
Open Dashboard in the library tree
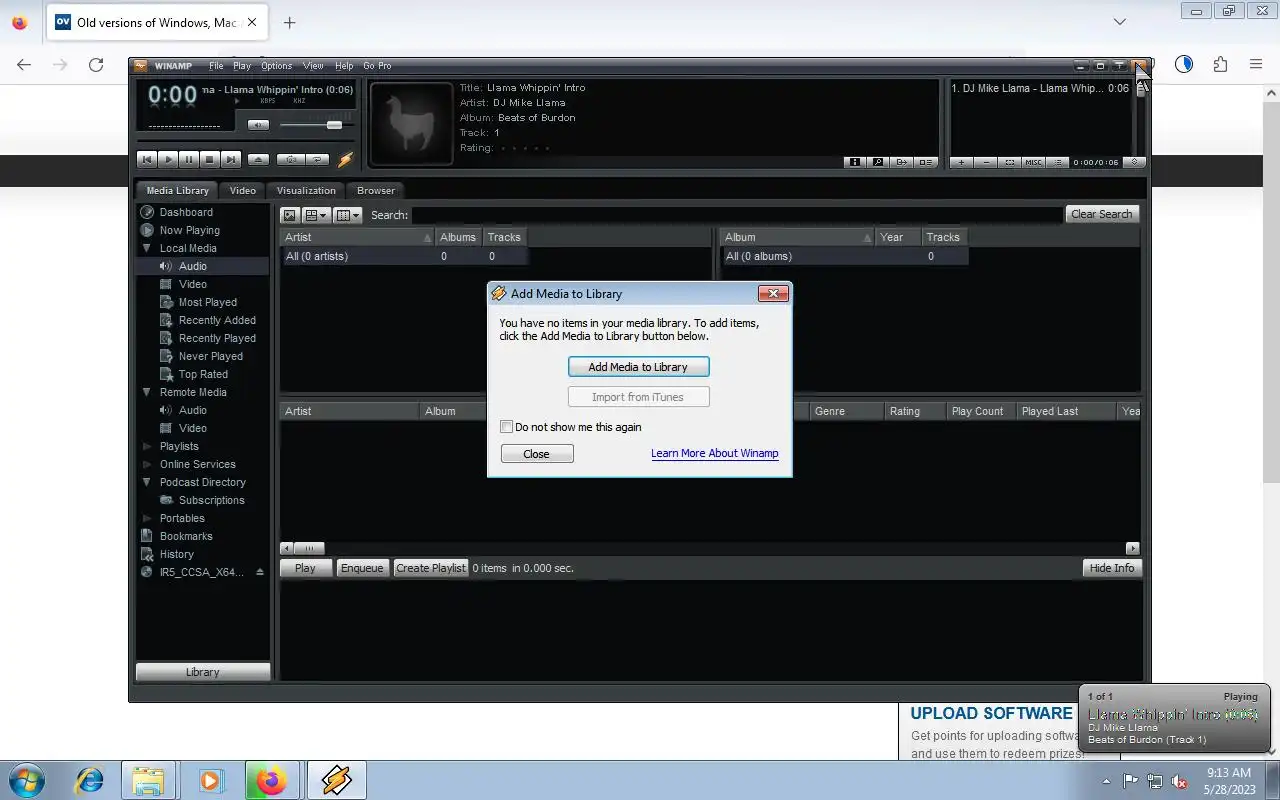[186, 212]
